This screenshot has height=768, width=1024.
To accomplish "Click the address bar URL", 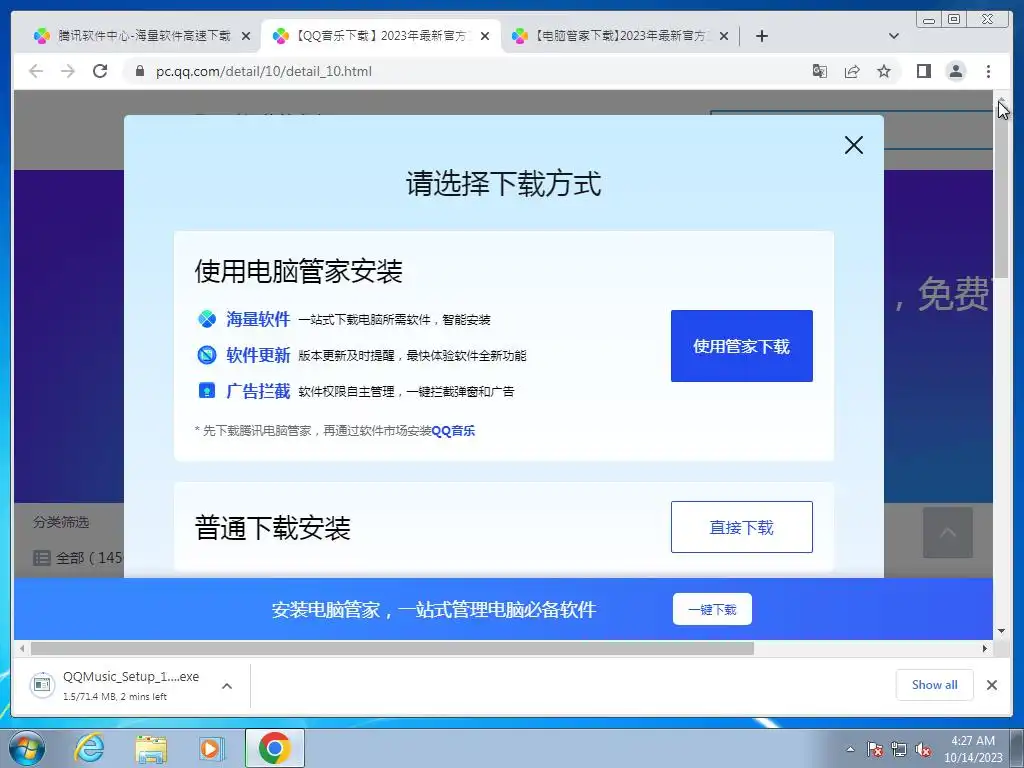I will pos(264,71).
